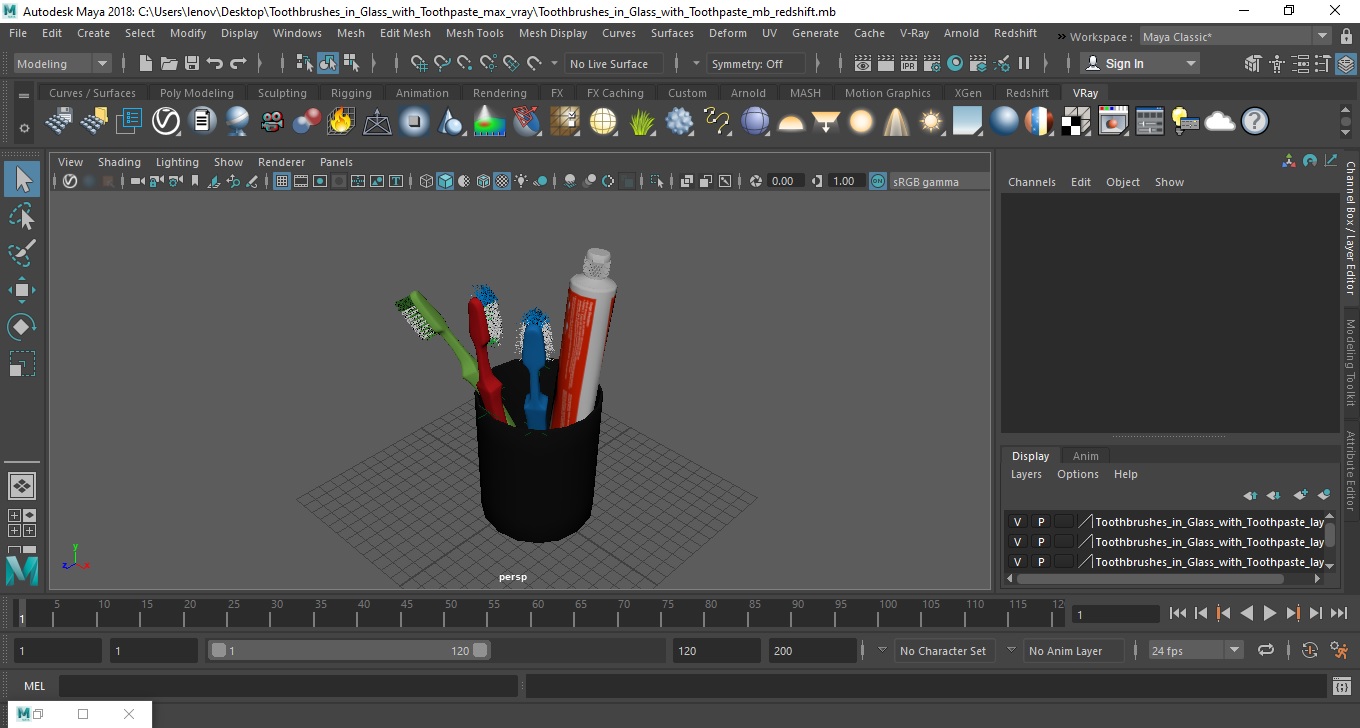Click the VRay grass fur shelf icon
1360x728 pixels.
pyautogui.click(x=641, y=122)
